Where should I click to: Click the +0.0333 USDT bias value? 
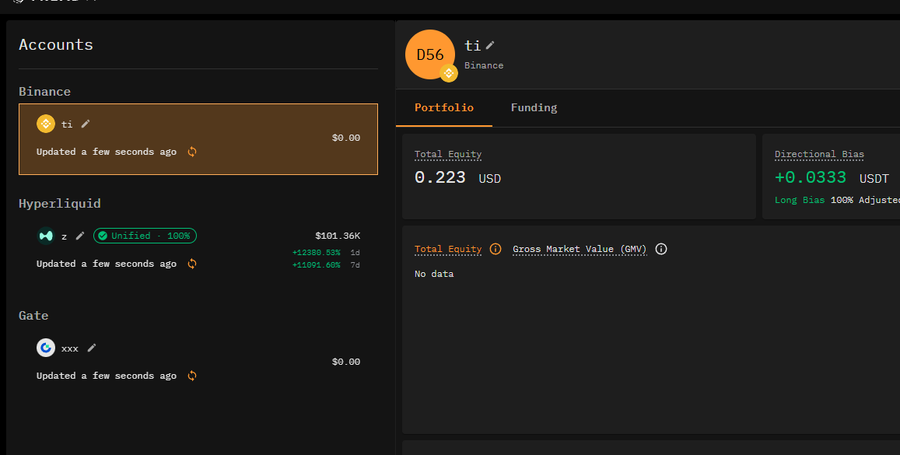832,178
